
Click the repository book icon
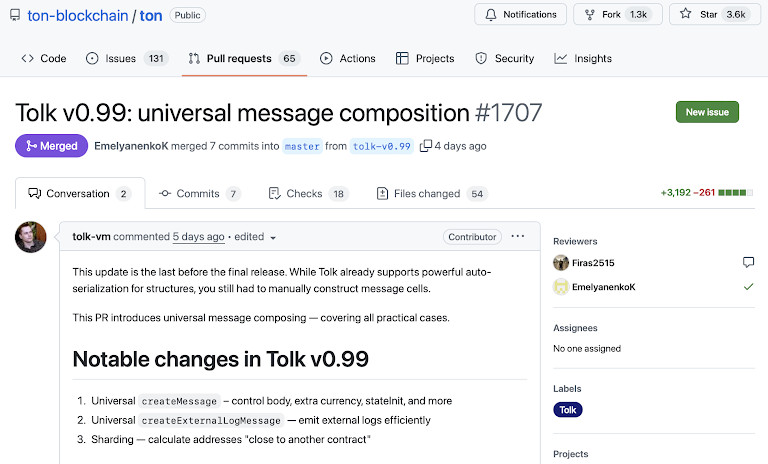pos(15,15)
